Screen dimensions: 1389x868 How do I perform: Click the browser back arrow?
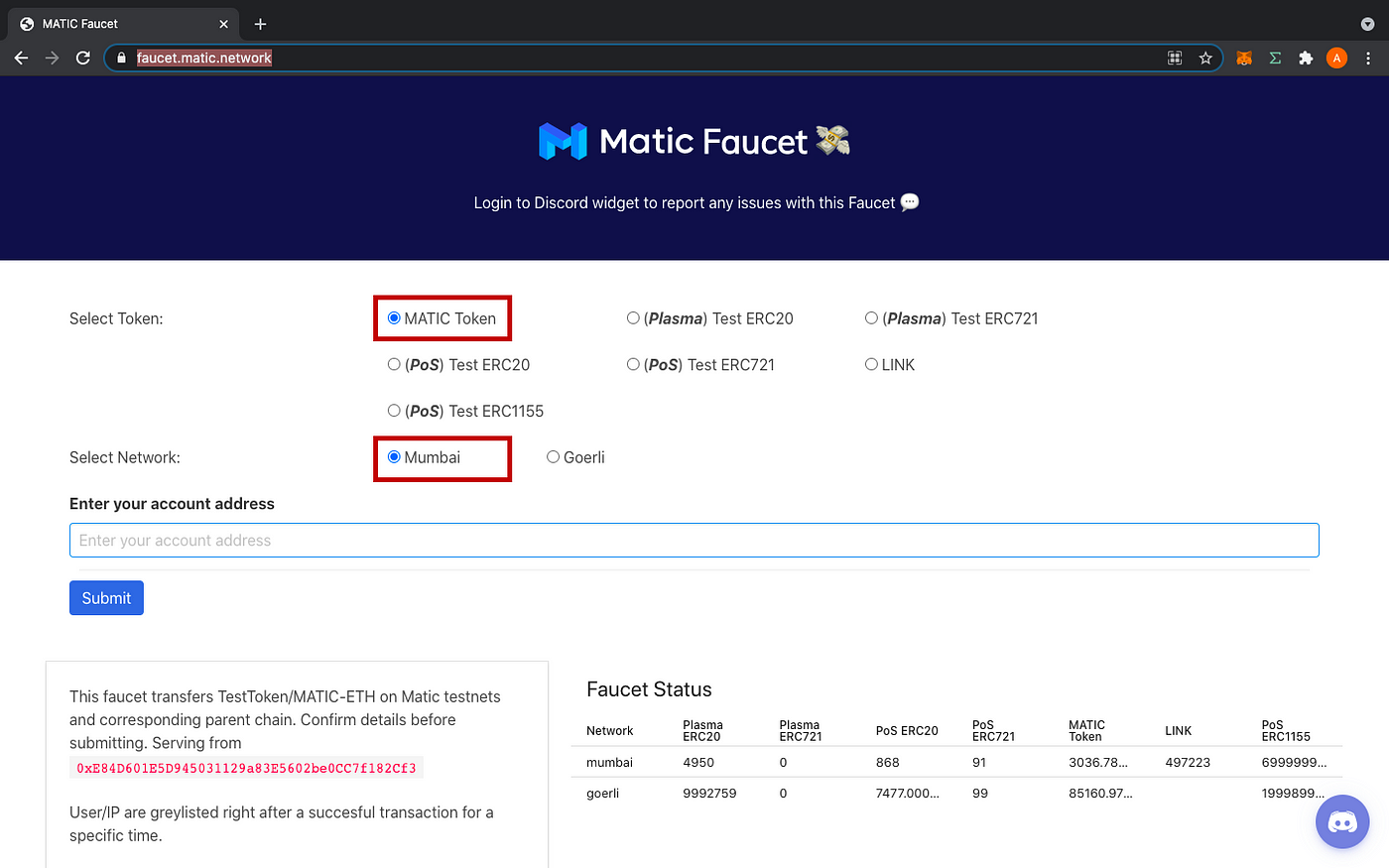coord(21,59)
